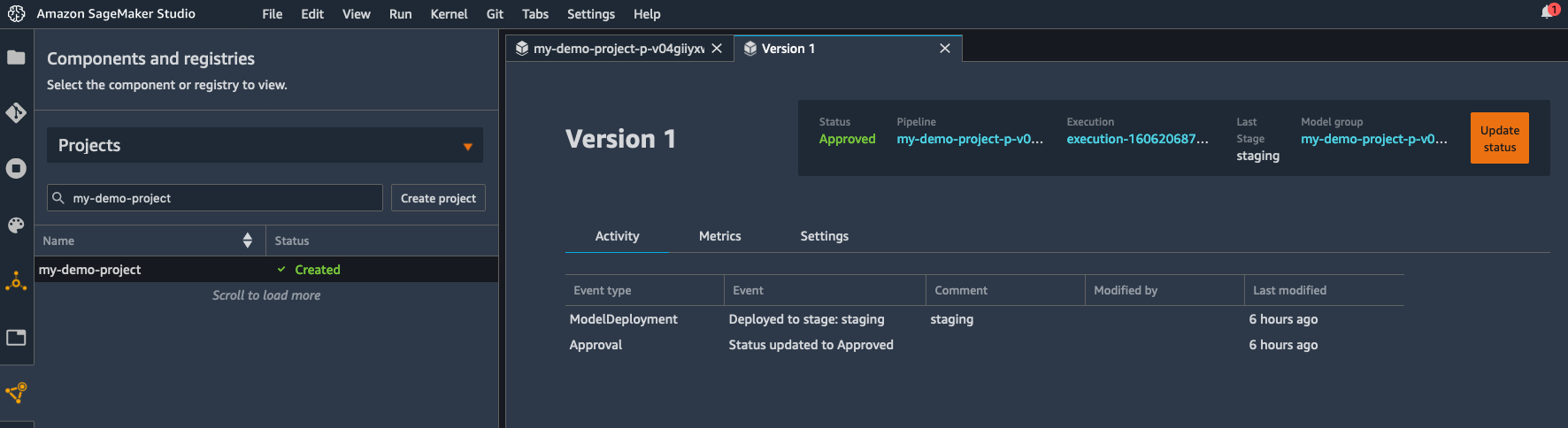This screenshot has height=428, width=1568.
Task: Open the Pipeline my-demo-project link
Action: coord(970,139)
